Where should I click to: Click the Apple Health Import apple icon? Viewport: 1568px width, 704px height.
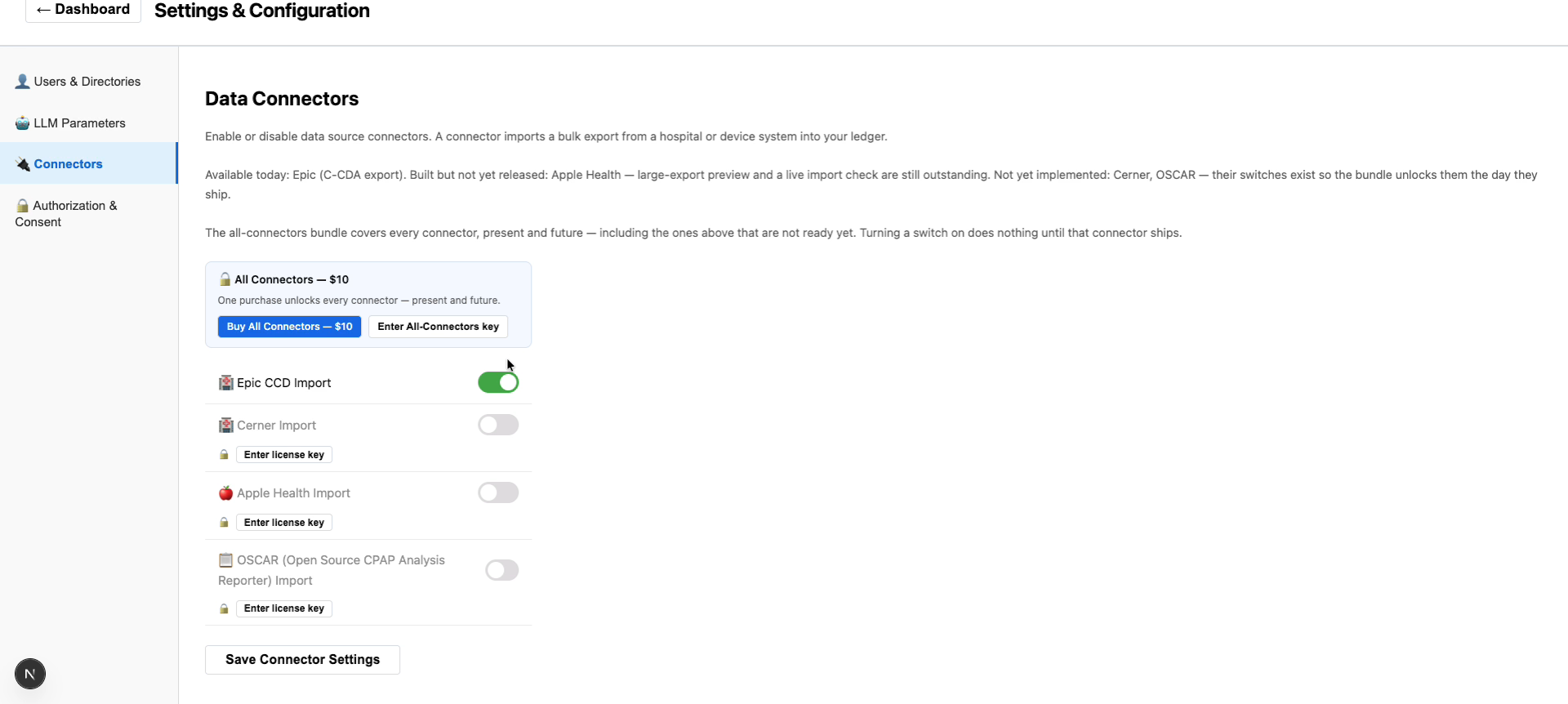pos(226,493)
